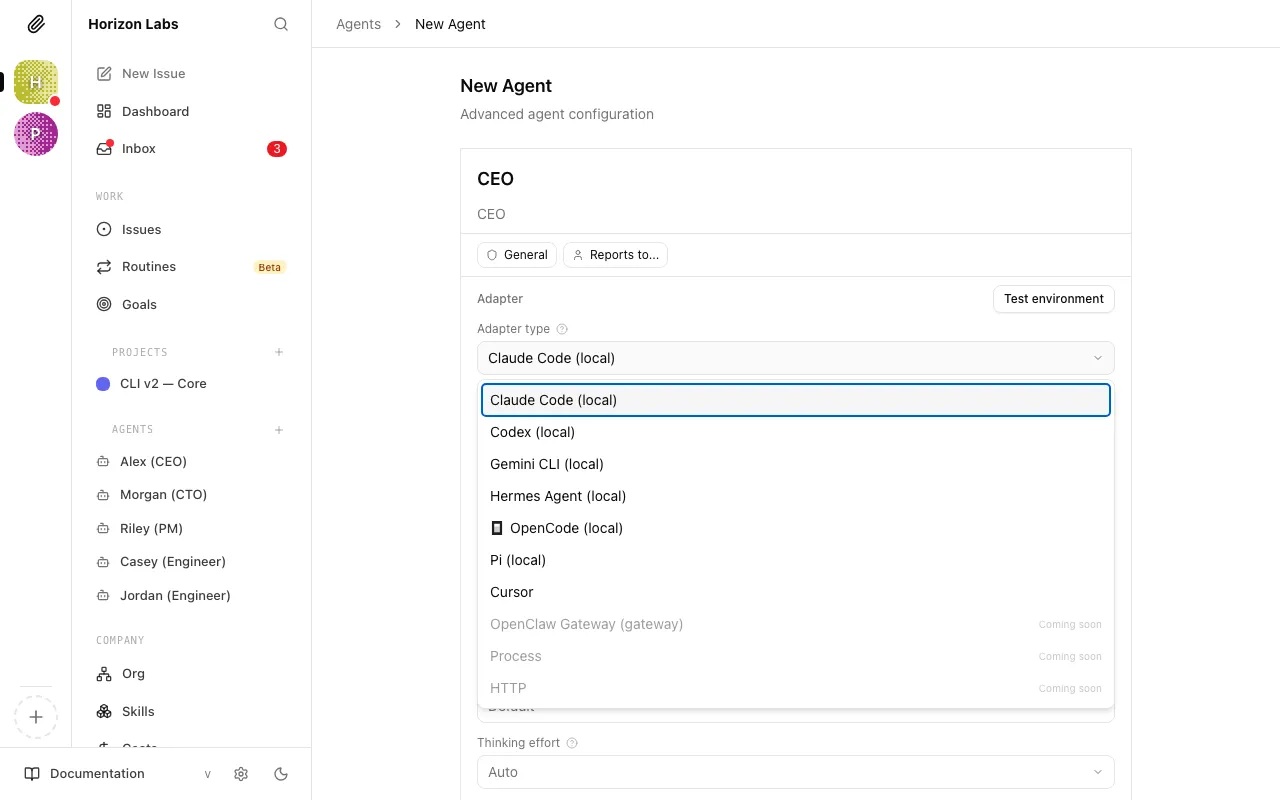This screenshot has height=800, width=1280.
Task: Open Morgan (CTO) agent
Action: point(191,495)
